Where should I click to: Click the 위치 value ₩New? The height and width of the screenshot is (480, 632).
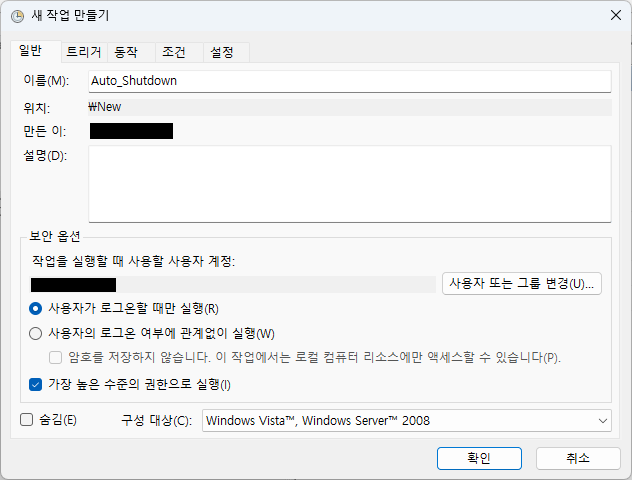[105, 107]
